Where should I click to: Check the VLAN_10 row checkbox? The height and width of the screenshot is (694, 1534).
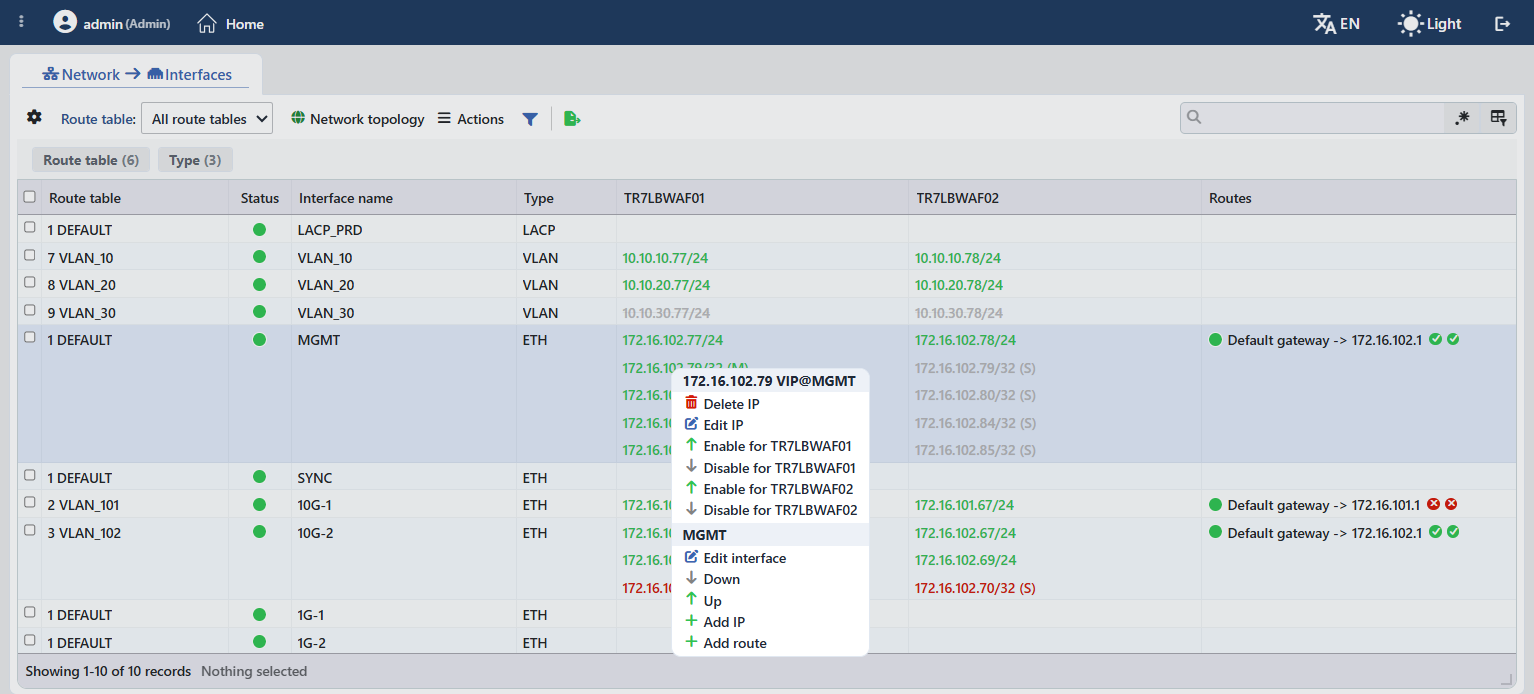29,255
